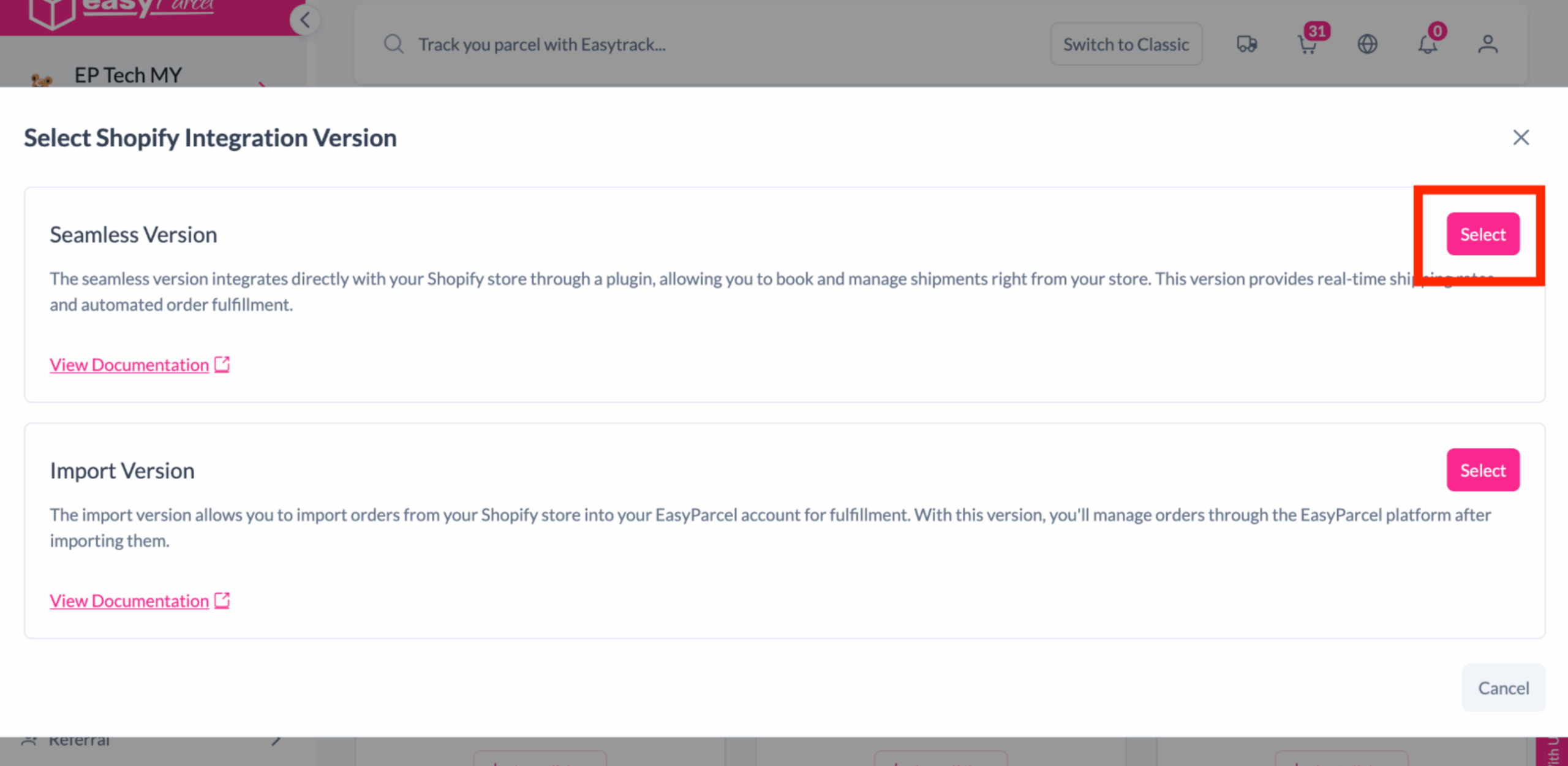Screen dimensions: 1568x766
Task: Cancel the integration version dialog
Action: tap(1502, 688)
